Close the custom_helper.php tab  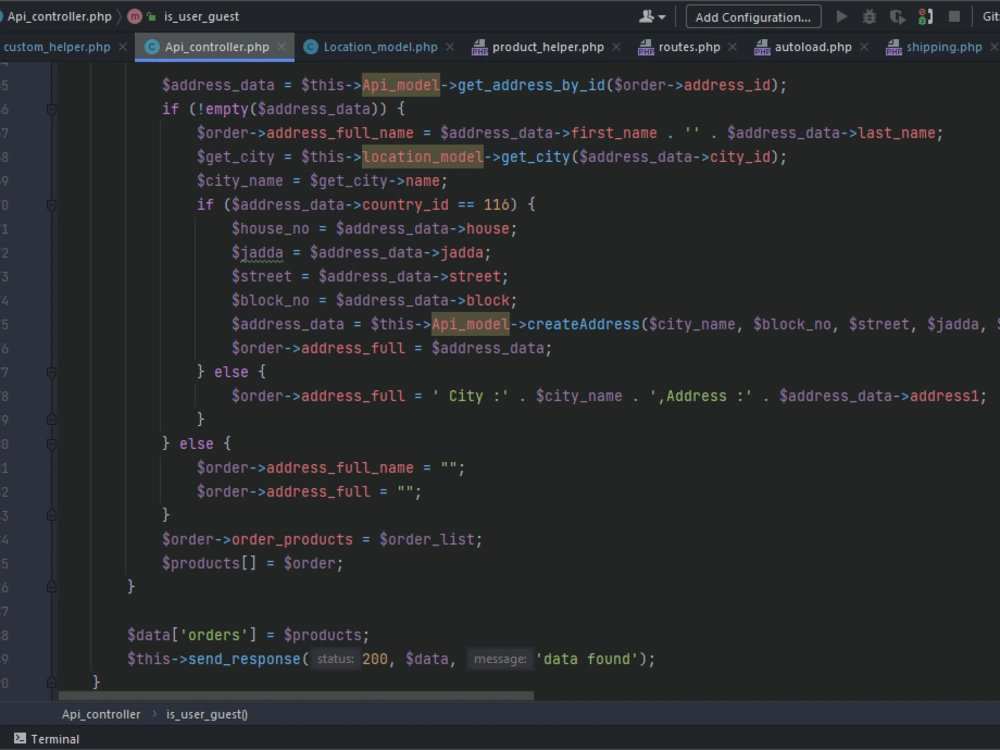coord(122,47)
